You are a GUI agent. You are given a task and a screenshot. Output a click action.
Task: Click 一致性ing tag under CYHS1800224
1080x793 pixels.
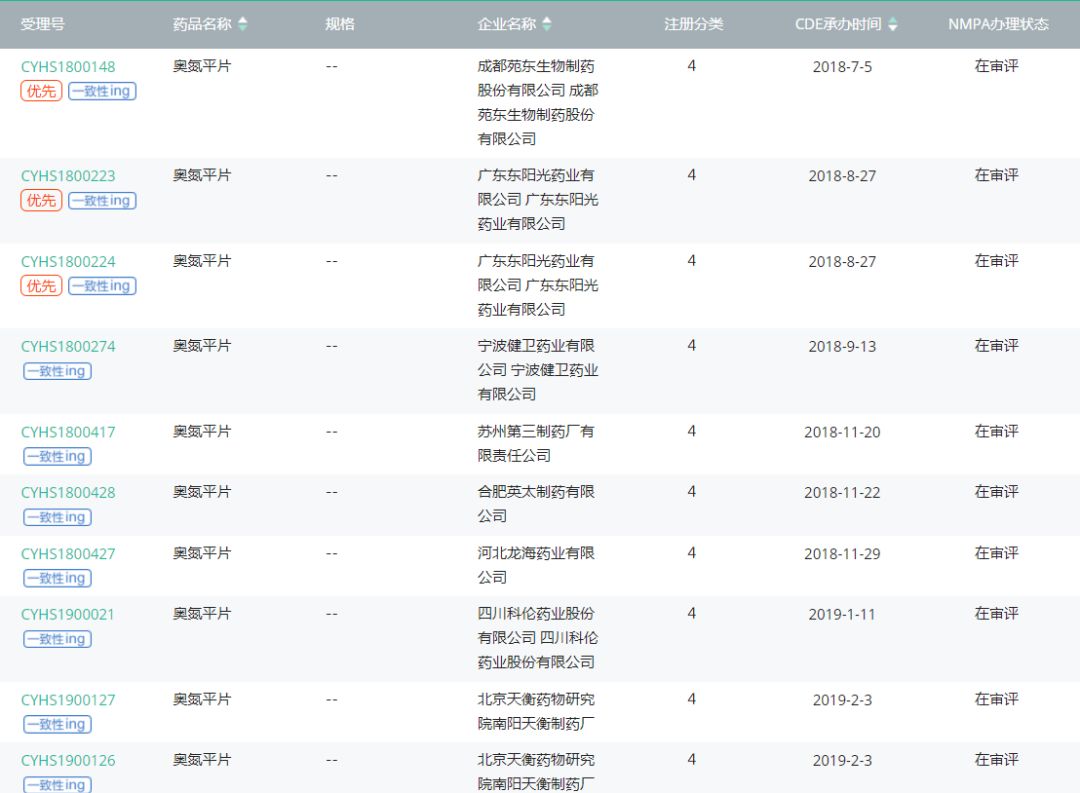(x=102, y=286)
